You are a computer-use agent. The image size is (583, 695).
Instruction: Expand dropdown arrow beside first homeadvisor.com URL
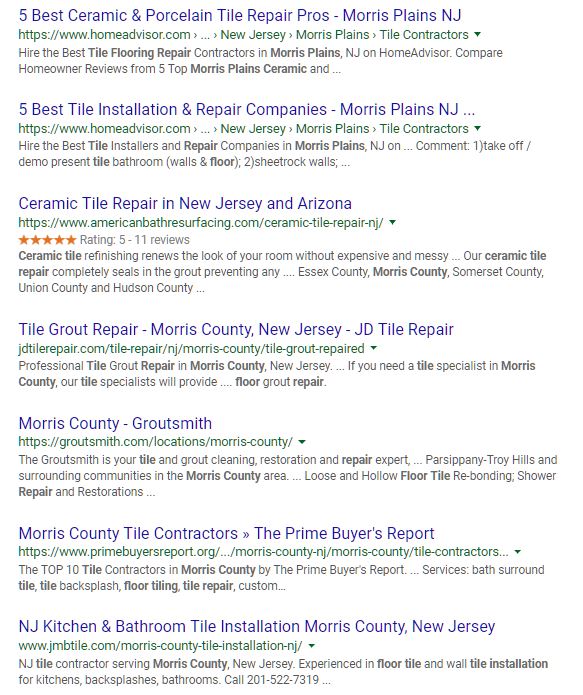(x=477, y=34)
